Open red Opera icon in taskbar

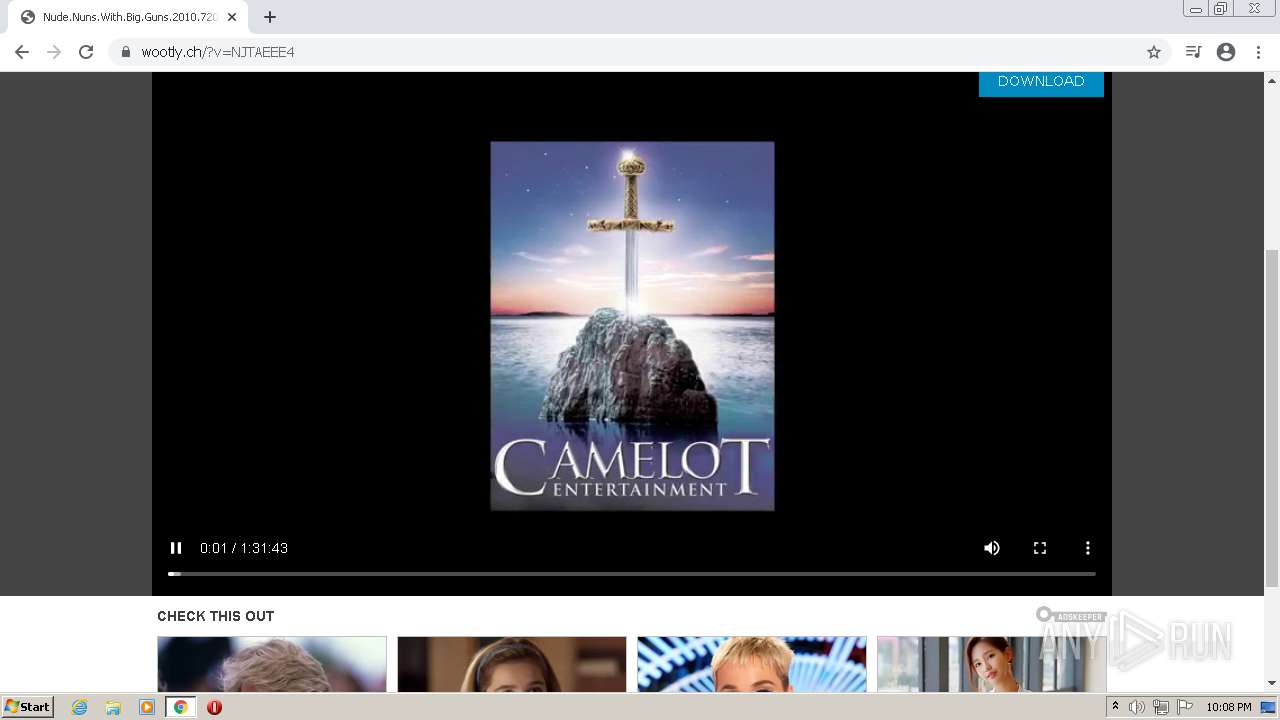[x=214, y=707]
